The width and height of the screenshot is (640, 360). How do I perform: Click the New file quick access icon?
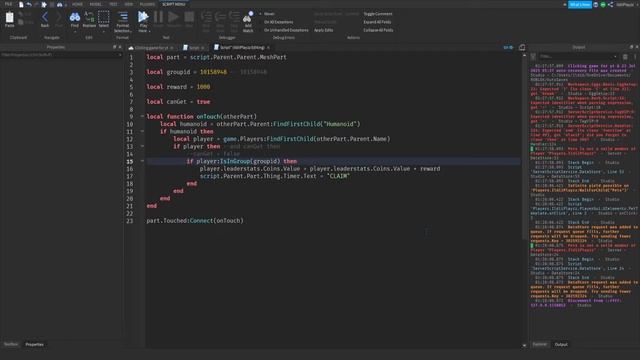point(21,4)
